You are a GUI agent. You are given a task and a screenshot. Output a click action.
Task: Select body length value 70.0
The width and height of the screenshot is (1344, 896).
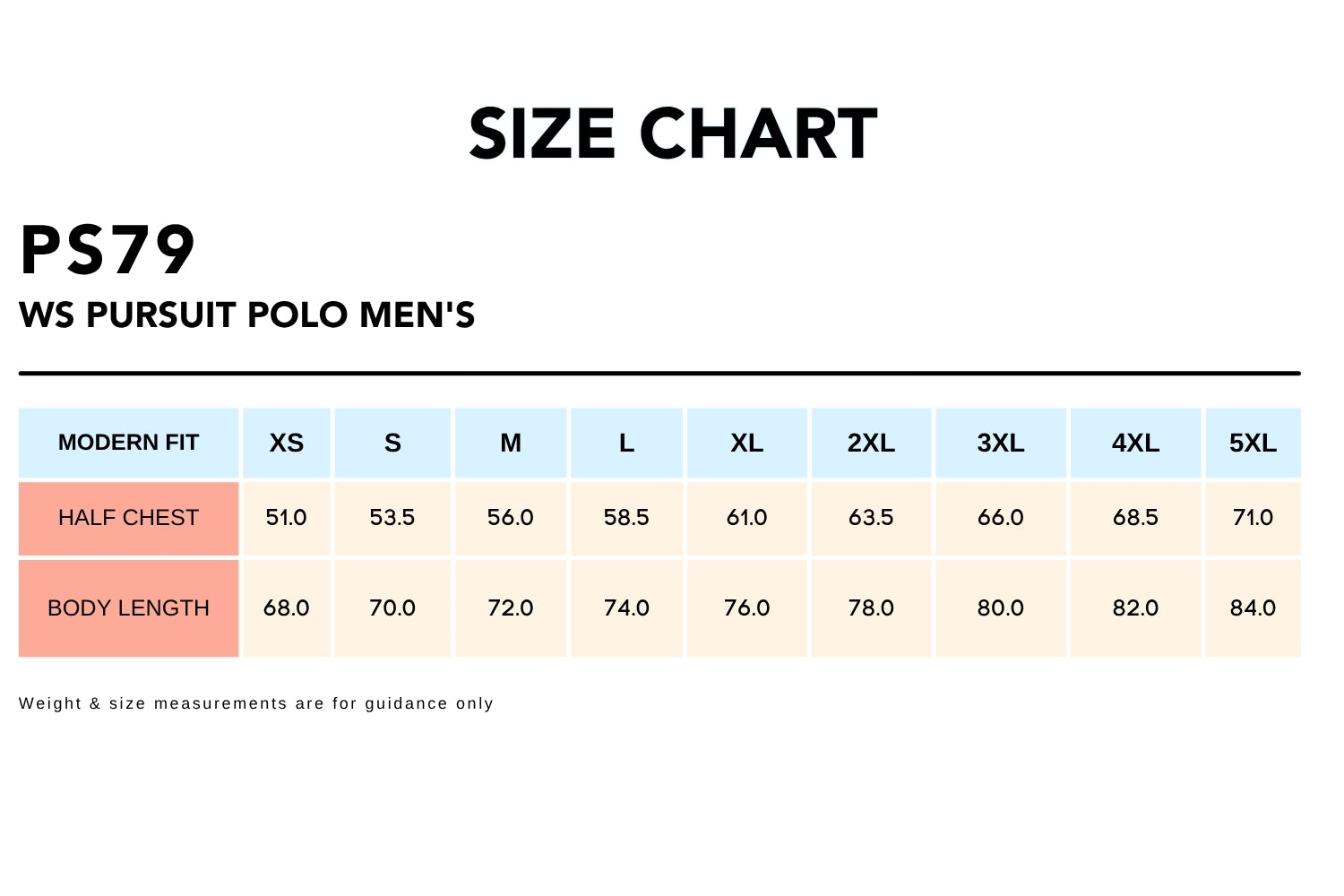392,608
